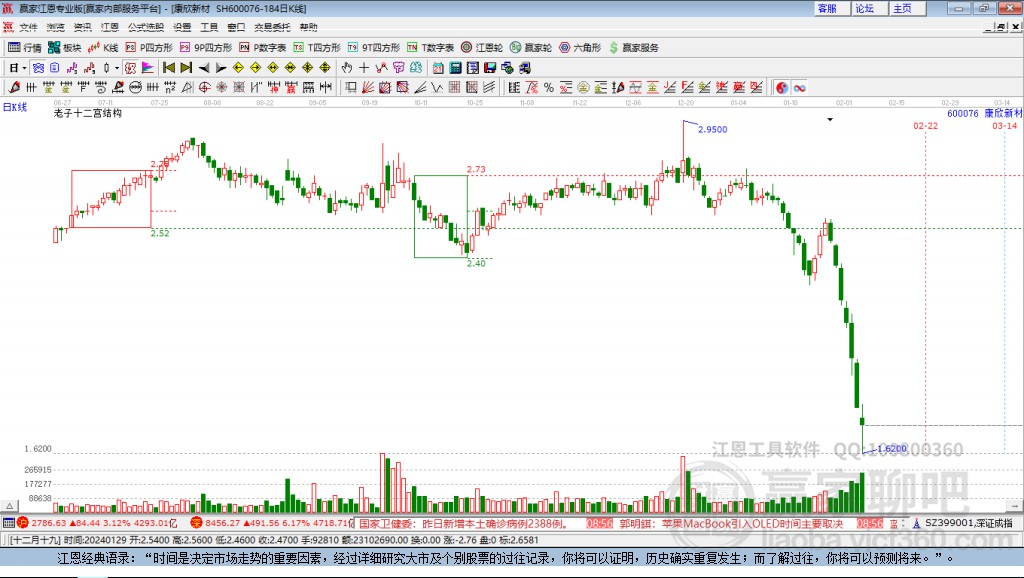This screenshot has height=578, width=1024.
Task: Click the 主页 button
Action: (x=906, y=8)
